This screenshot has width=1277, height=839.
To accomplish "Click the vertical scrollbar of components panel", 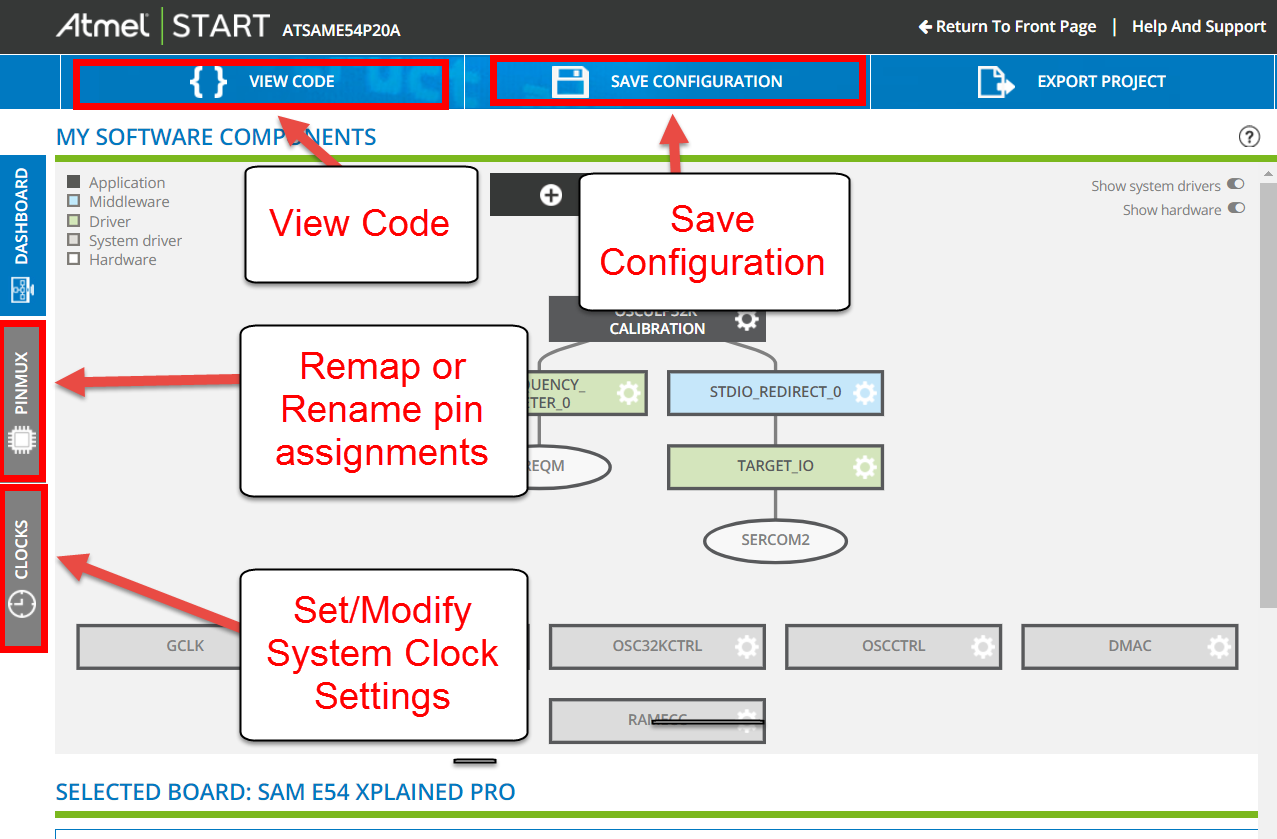I will [1267, 400].
